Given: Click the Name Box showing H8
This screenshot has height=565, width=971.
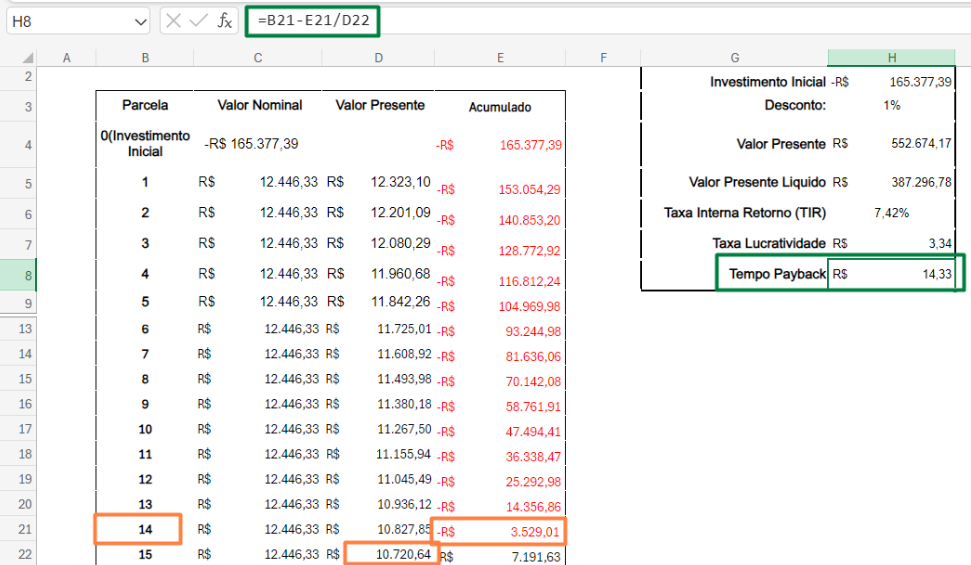Looking at the screenshot, I should (77, 22).
